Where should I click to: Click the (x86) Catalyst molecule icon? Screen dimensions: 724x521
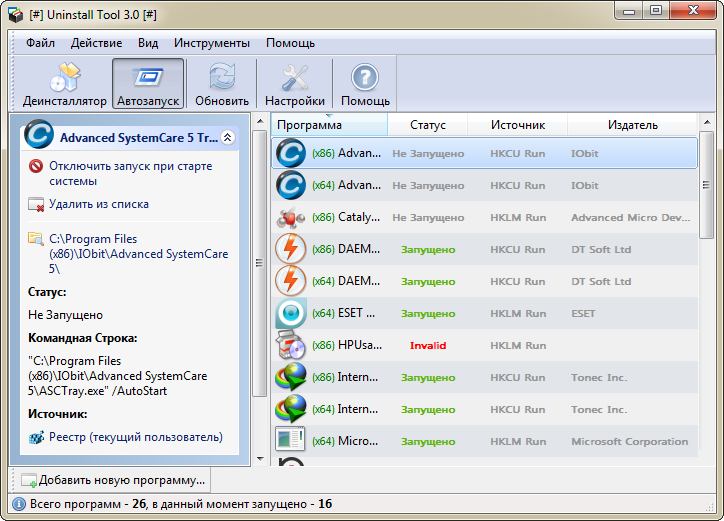[x=291, y=217]
